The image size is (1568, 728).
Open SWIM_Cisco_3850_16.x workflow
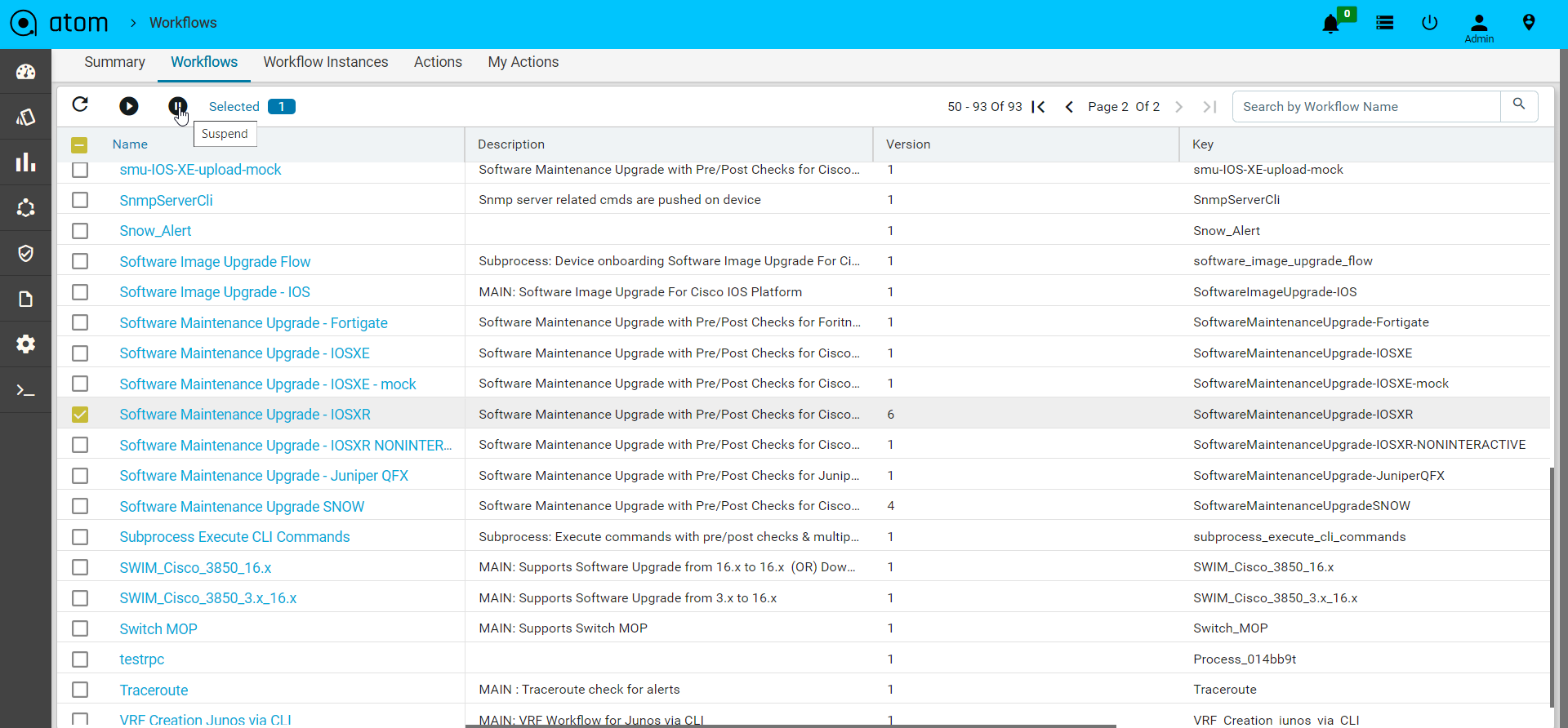click(x=195, y=568)
